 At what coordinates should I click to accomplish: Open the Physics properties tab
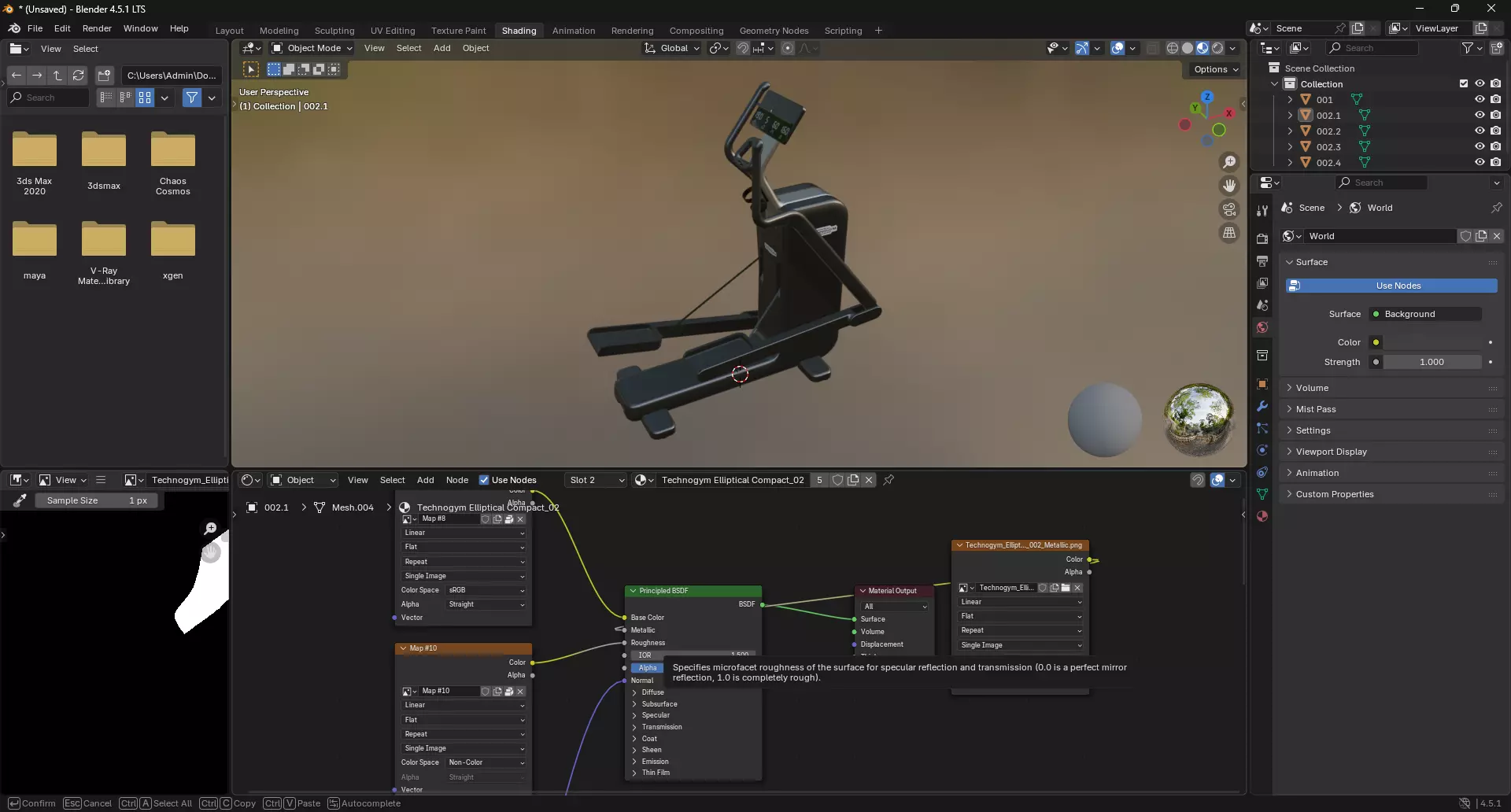coord(1262,450)
